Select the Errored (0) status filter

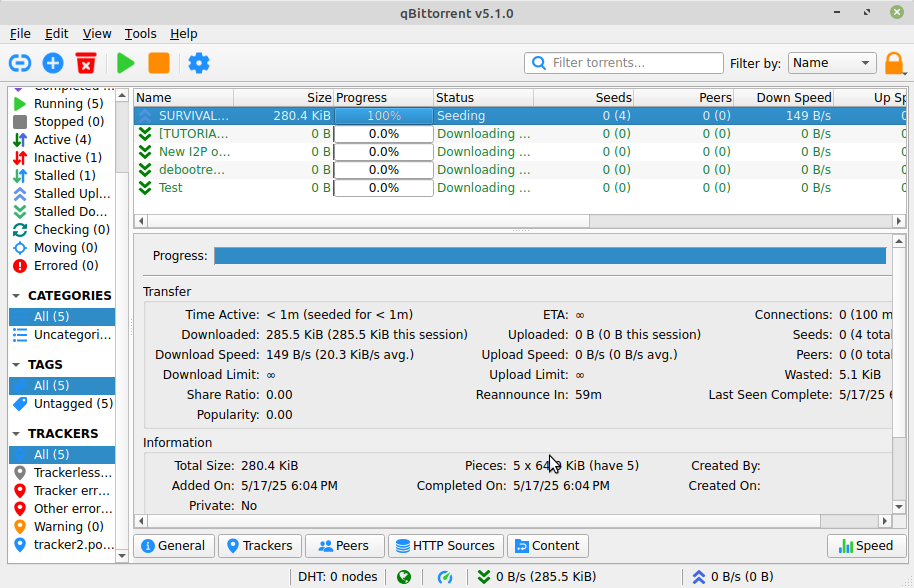(x=62, y=266)
